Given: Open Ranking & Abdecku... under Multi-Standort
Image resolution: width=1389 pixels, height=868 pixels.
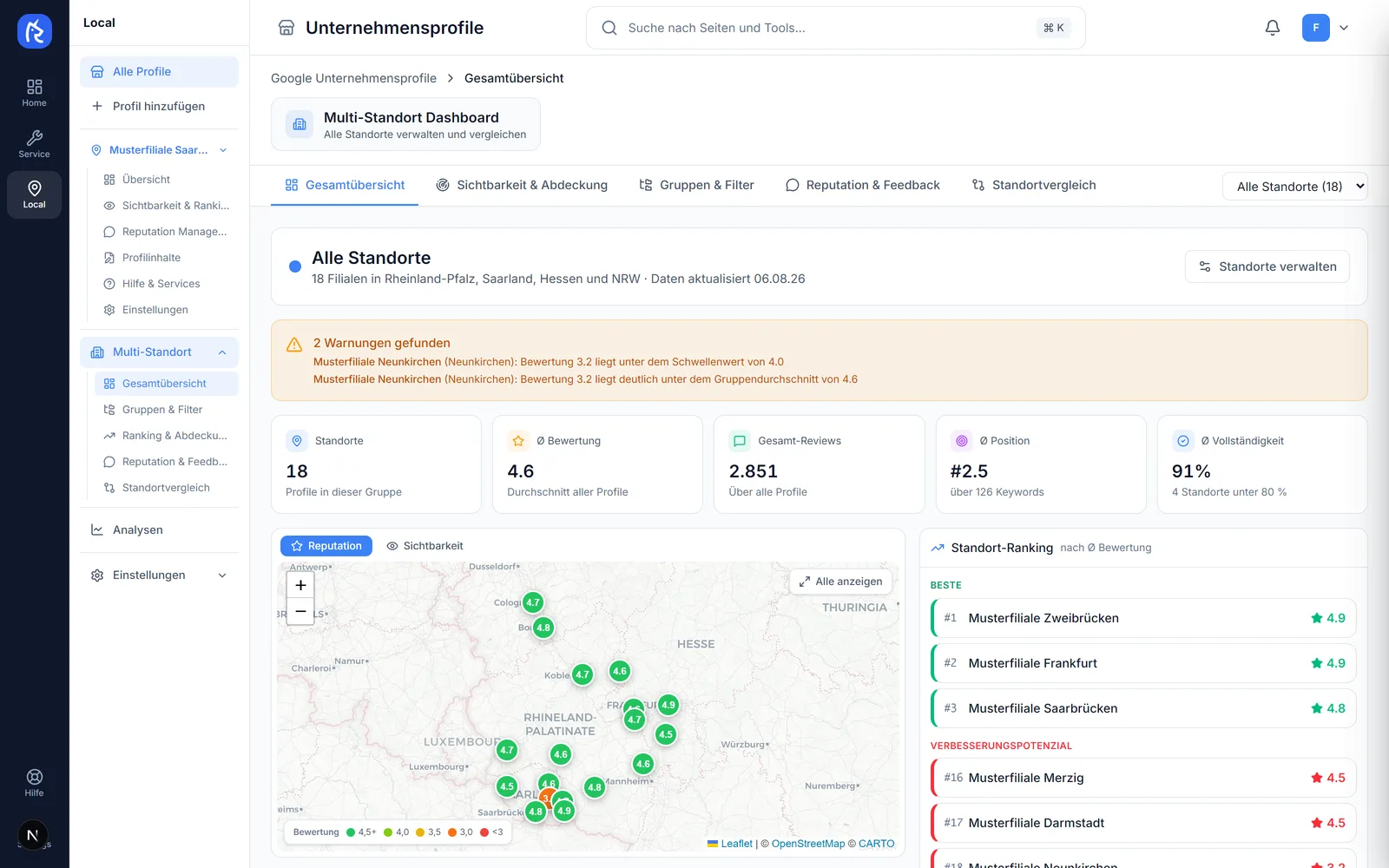Looking at the screenshot, I should point(166,436).
